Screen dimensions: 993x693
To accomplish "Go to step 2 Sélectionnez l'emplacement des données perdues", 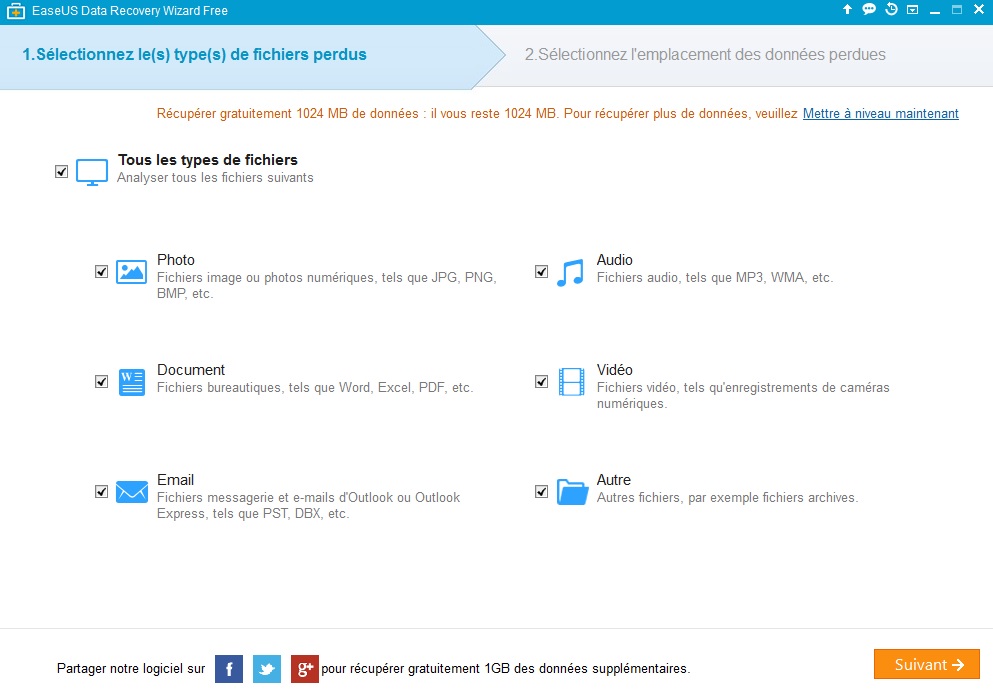I will tap(705, 54).
